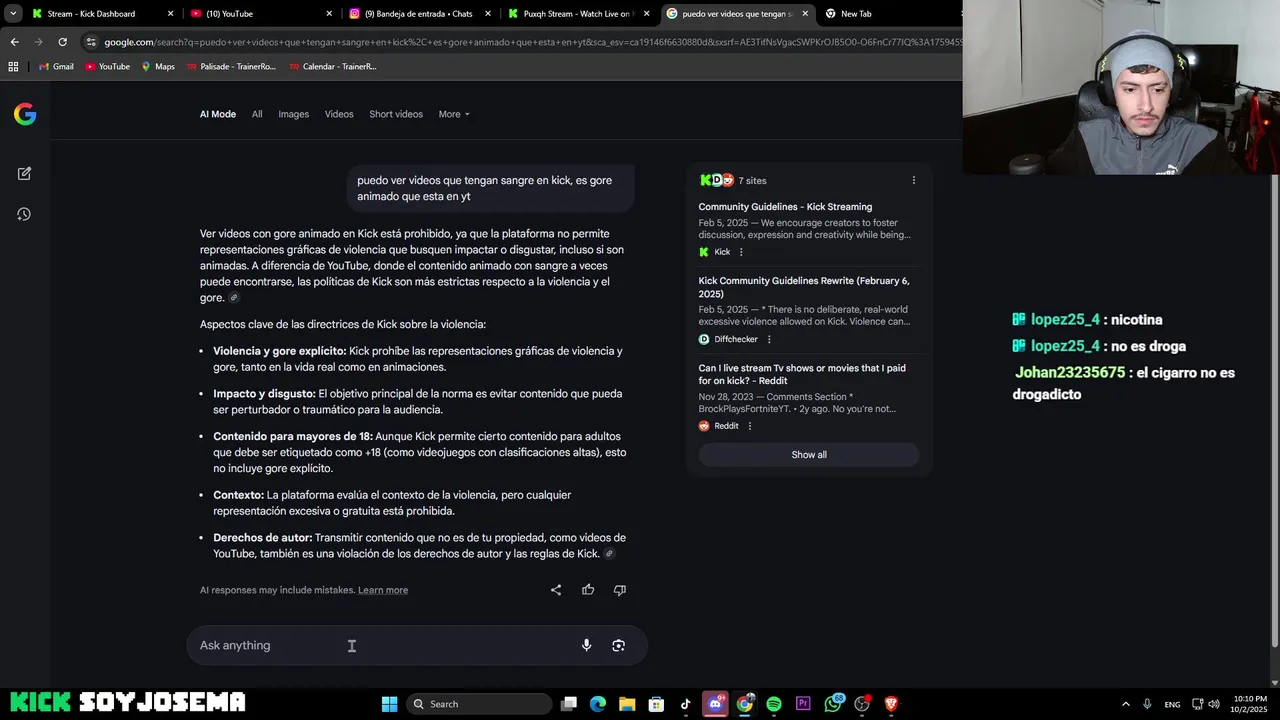The height and width of the screenshot is (720, 1280).
Task: Open File Explorer from the taskbar
Action: pos(627,704)
